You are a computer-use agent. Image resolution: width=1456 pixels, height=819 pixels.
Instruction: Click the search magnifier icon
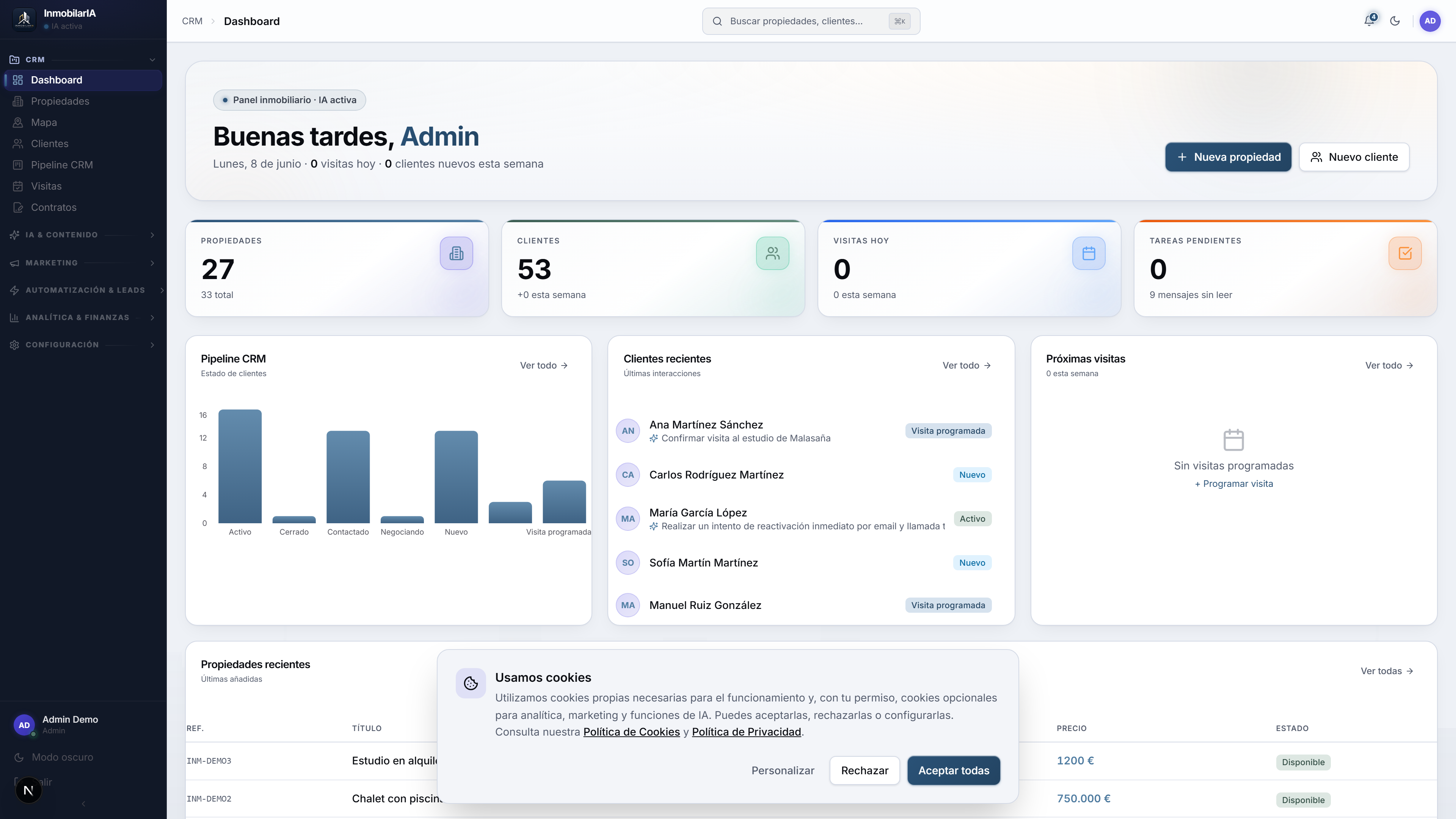pyautogui.click(x=717, y=21)
